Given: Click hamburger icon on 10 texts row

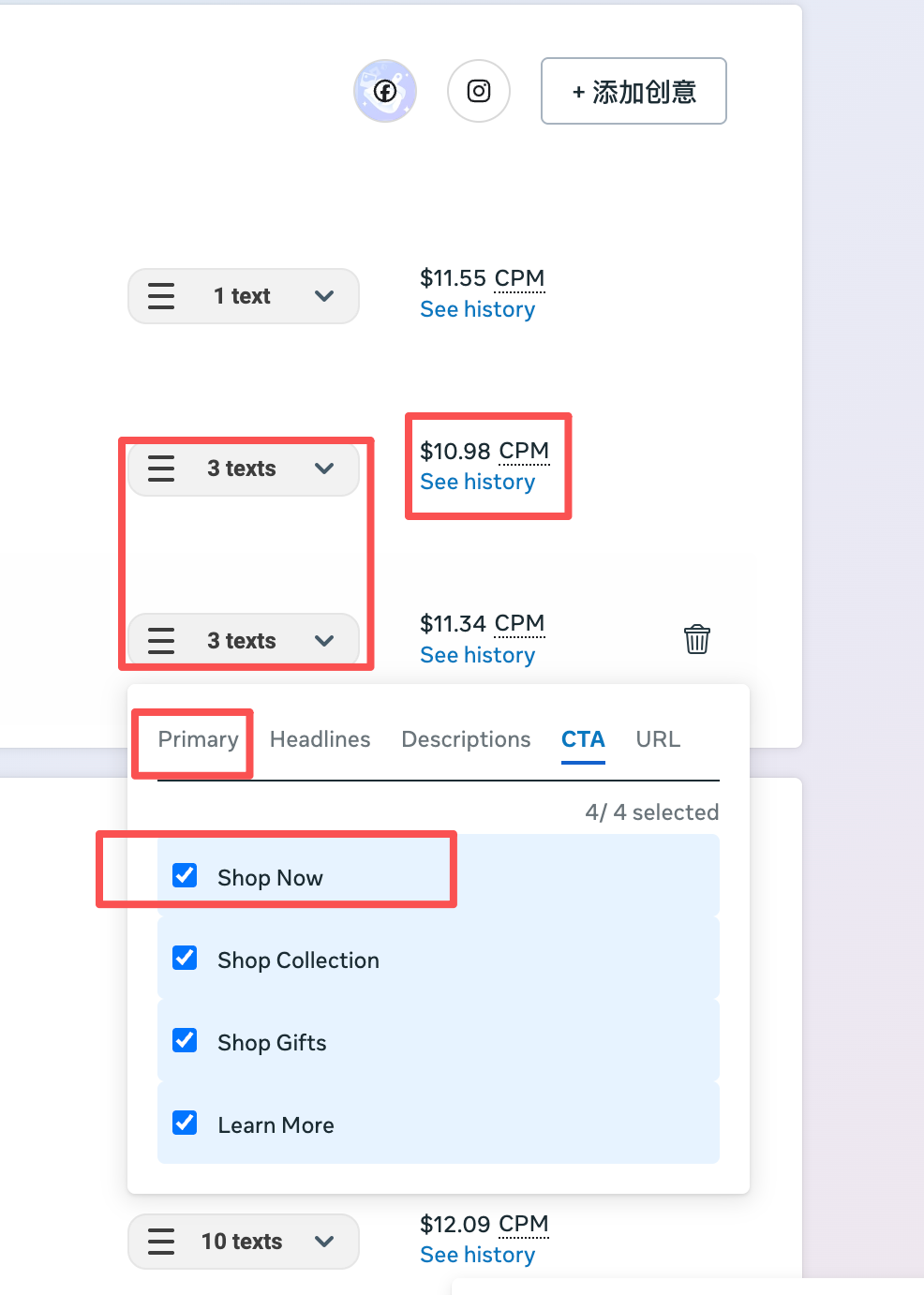Looking at the screenshot, I should (x=161, y=1242).
